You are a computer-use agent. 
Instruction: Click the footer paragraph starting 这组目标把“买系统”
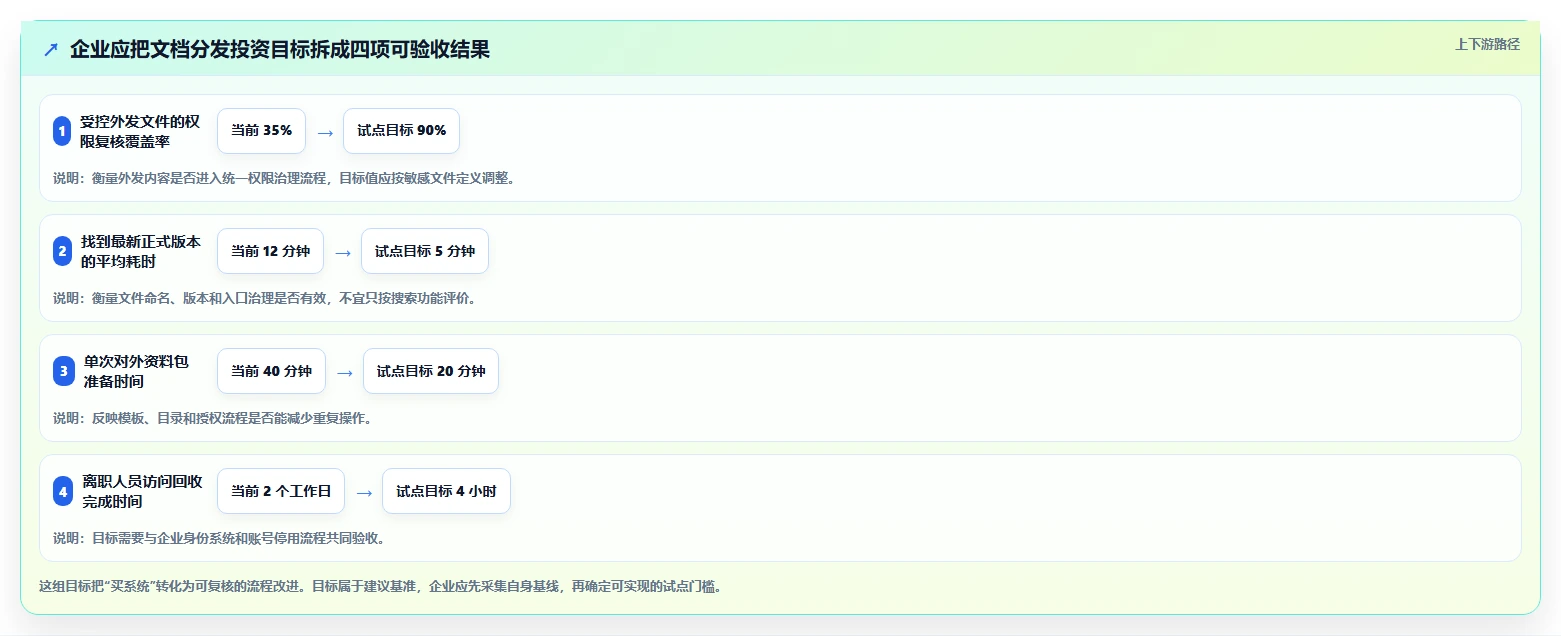coord(380,586)
